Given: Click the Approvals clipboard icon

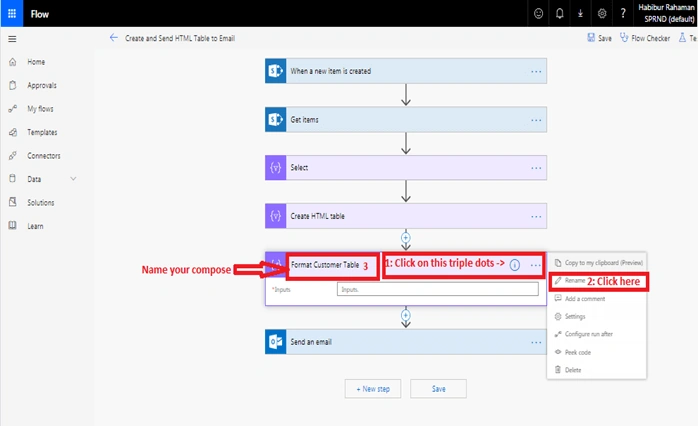Looking at the screenshot, I should click(13, 85).
